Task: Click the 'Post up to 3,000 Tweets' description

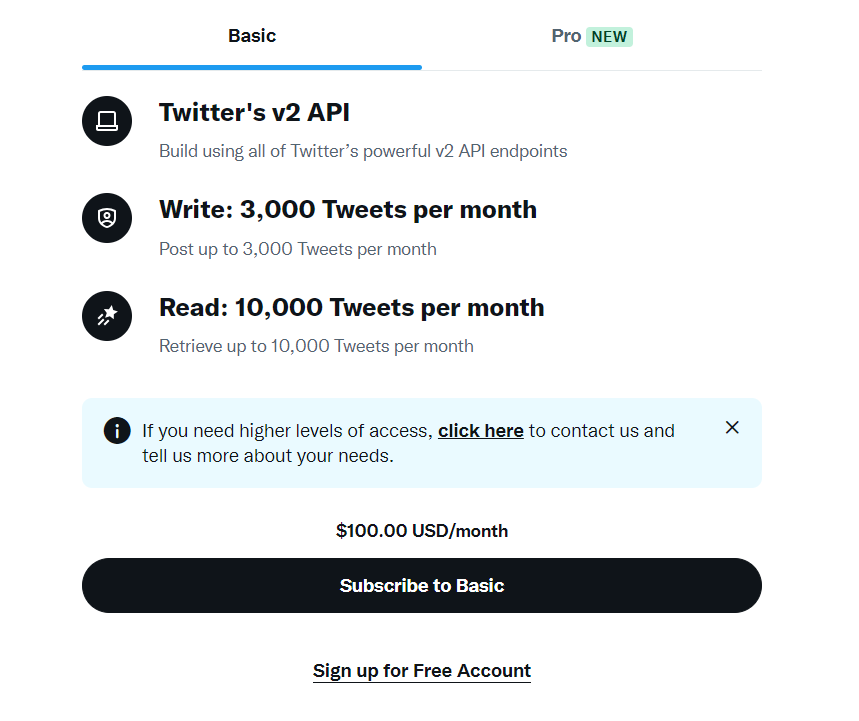Action: pos(297,249)
